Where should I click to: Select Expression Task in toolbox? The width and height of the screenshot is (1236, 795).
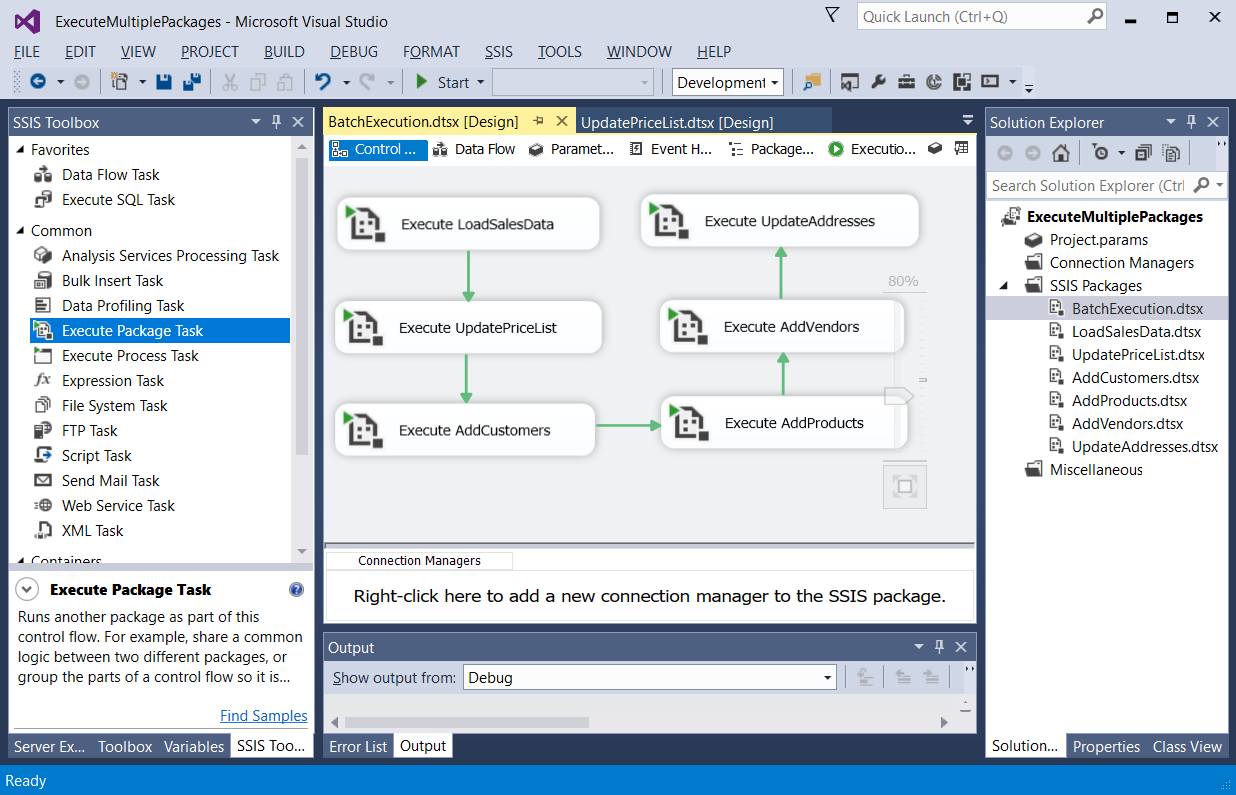tap(113, 380)
